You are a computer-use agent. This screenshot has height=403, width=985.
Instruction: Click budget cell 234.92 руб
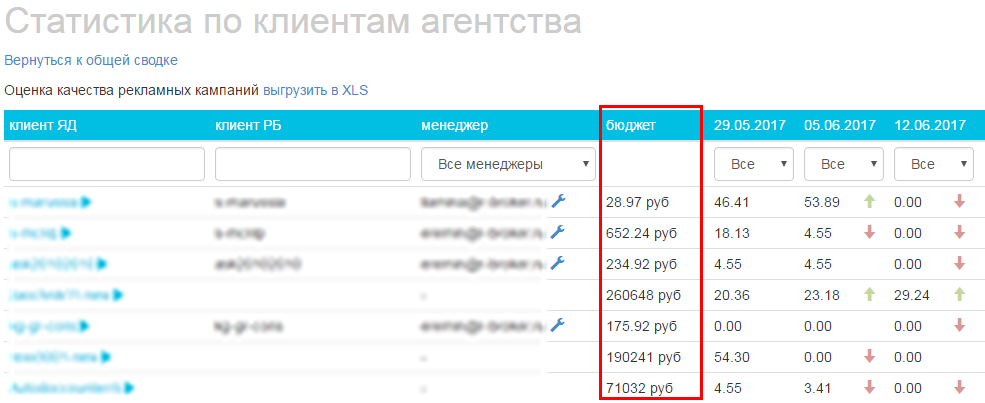[641, 264]
